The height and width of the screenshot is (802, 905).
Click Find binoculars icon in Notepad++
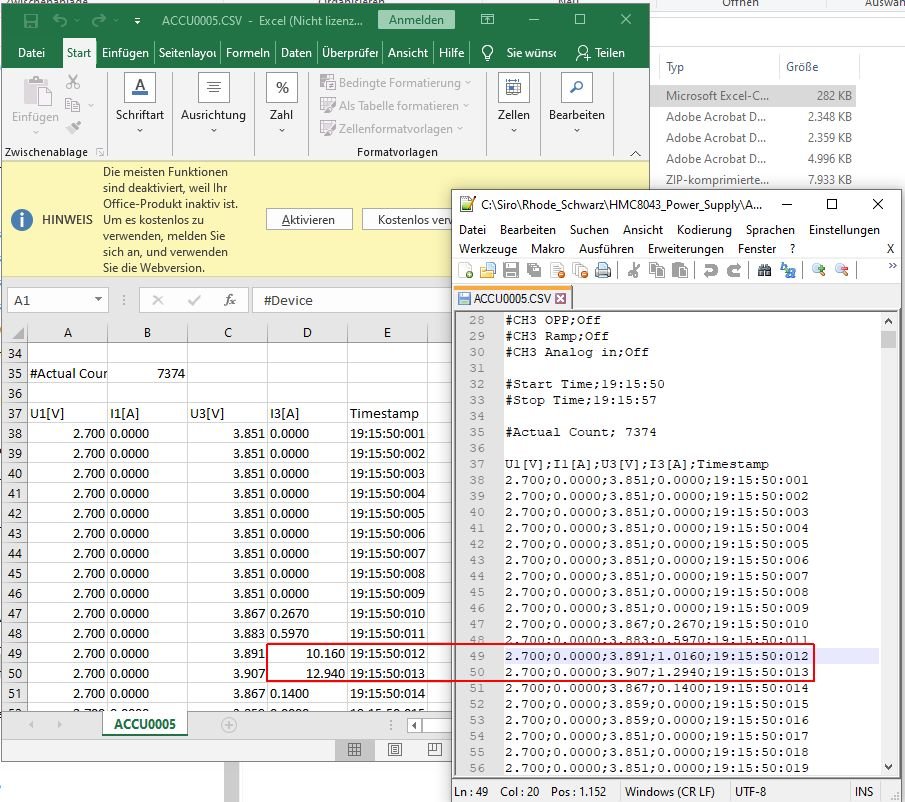coord(764,270)
